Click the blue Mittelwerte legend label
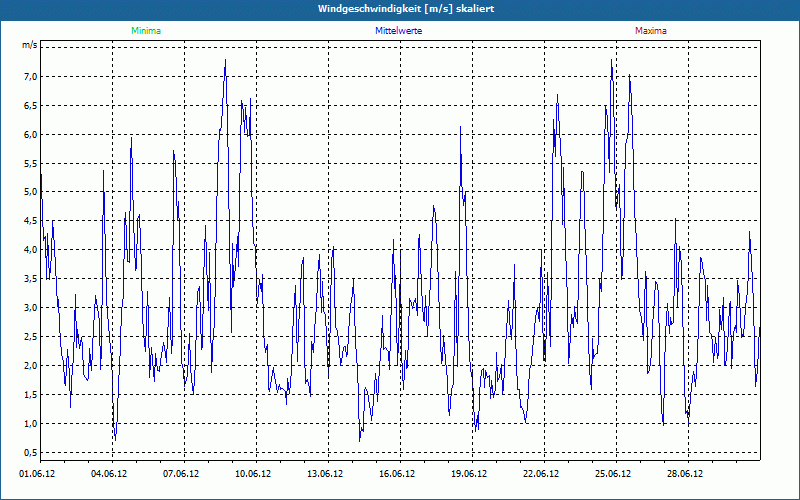The image size is (800, 500). point(398,31)
